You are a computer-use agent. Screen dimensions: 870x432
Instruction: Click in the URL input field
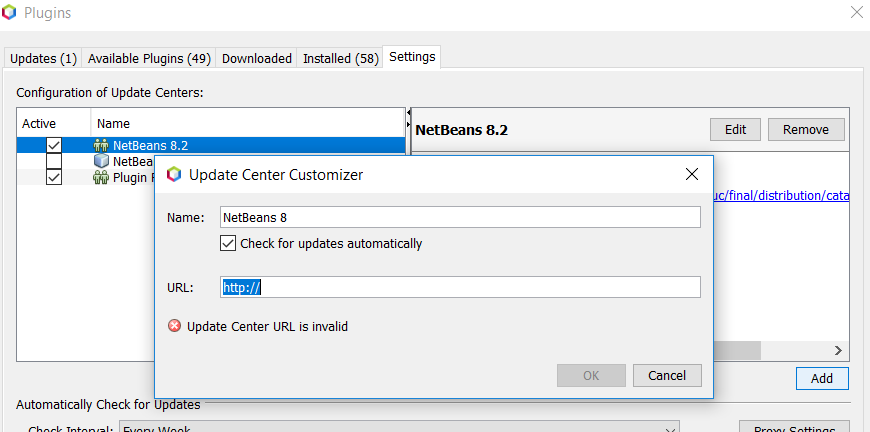tap(460, 287)
